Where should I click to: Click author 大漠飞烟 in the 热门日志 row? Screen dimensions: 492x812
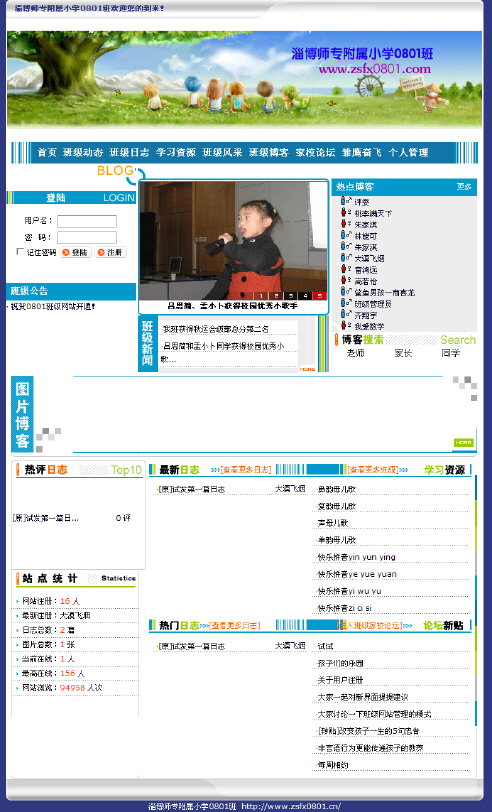[290, 646]
